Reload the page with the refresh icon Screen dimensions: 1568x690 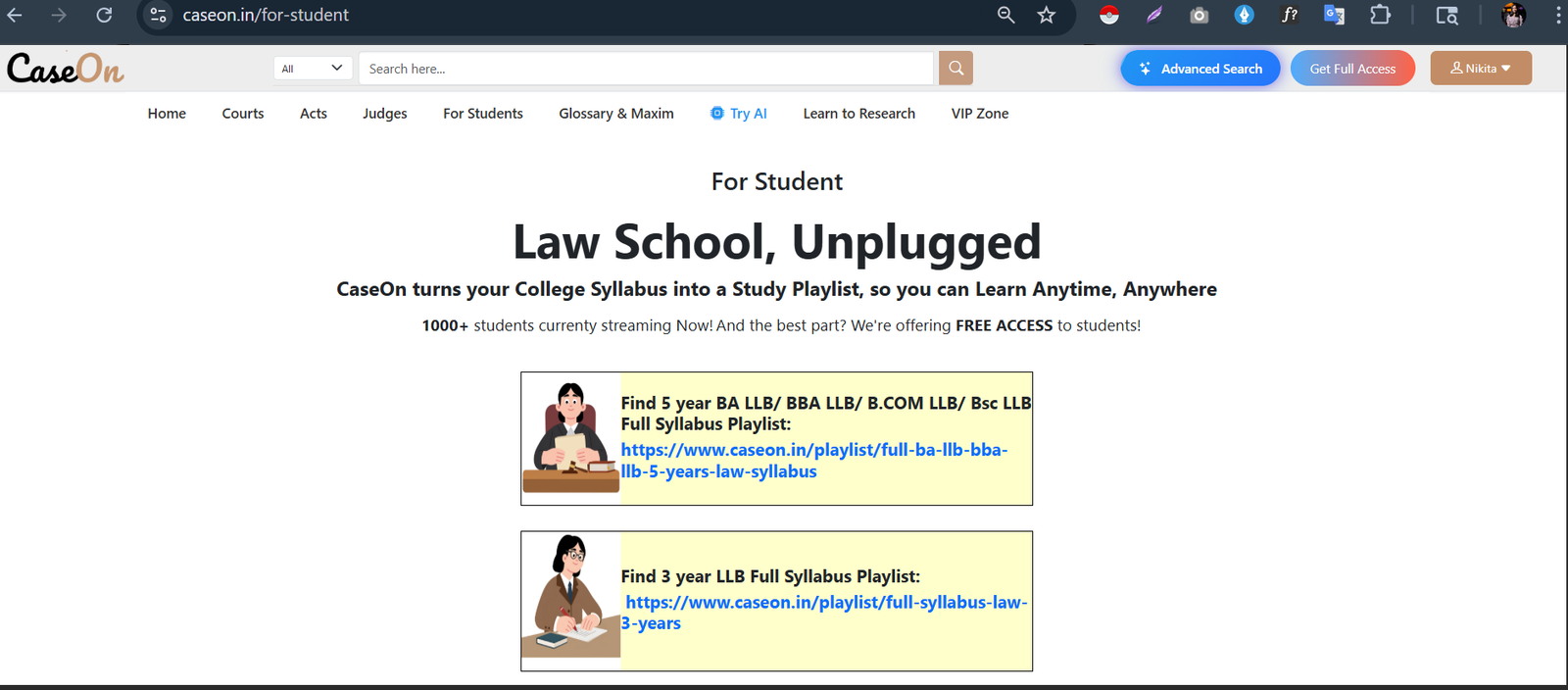pos(104,15)
